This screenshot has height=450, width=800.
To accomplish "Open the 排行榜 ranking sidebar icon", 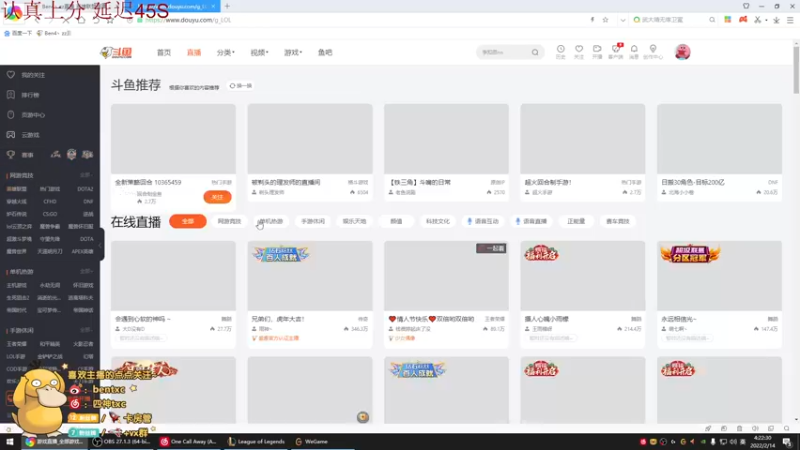I will tap(11, 95).
